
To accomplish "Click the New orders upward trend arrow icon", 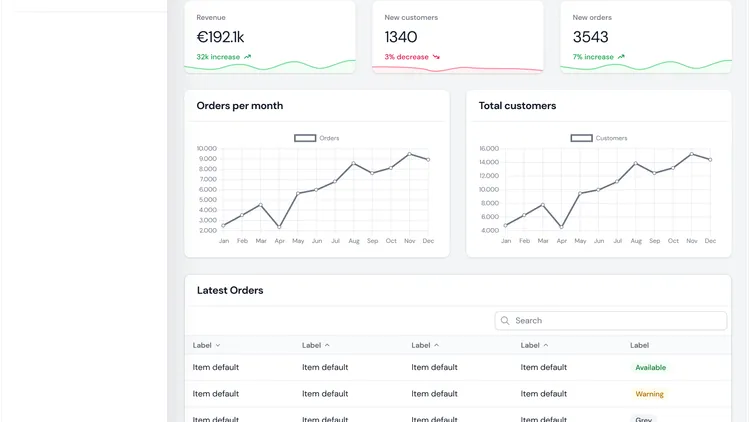I will (x=621, y=57).
